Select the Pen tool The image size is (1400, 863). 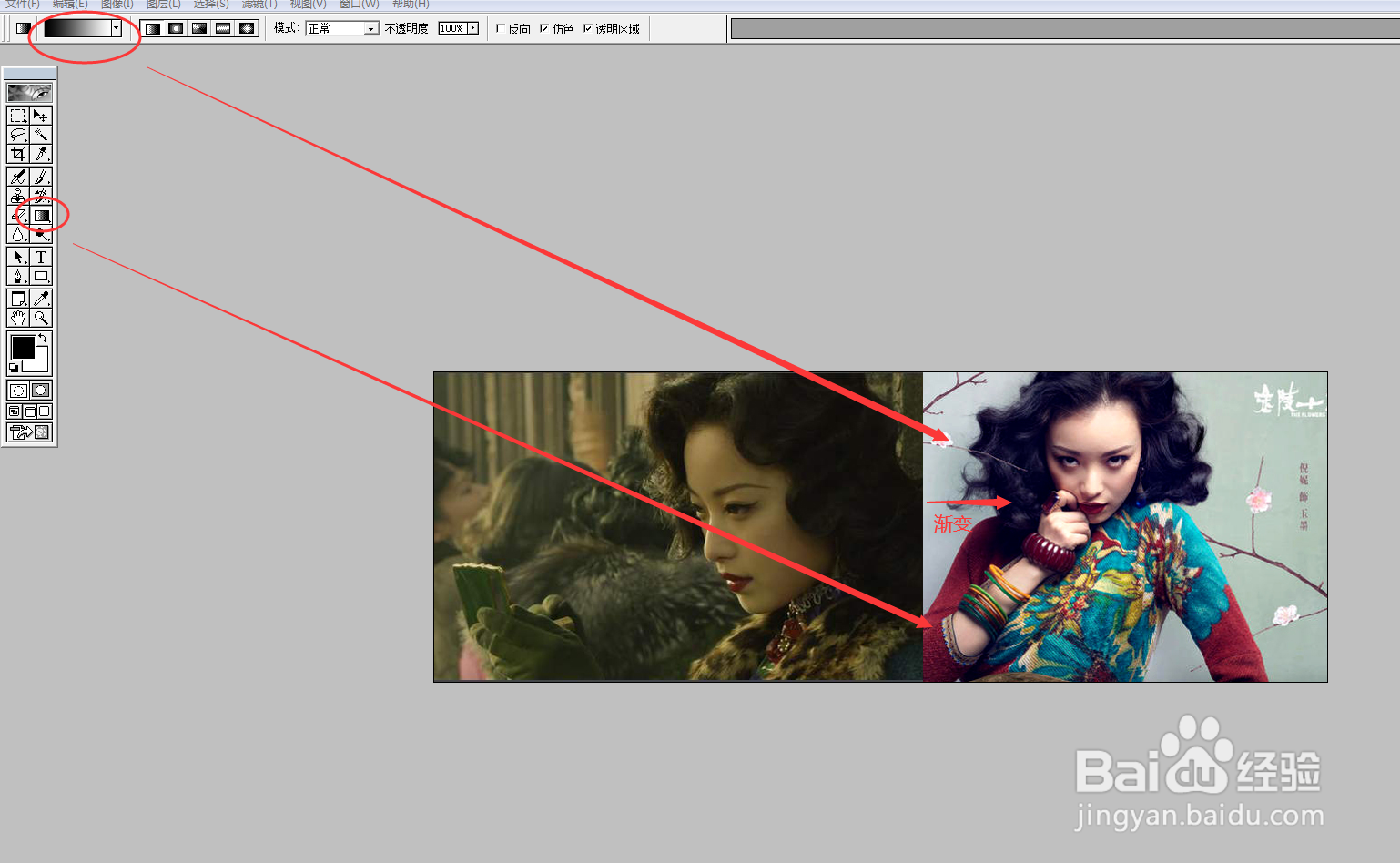[x=18, y=276]
